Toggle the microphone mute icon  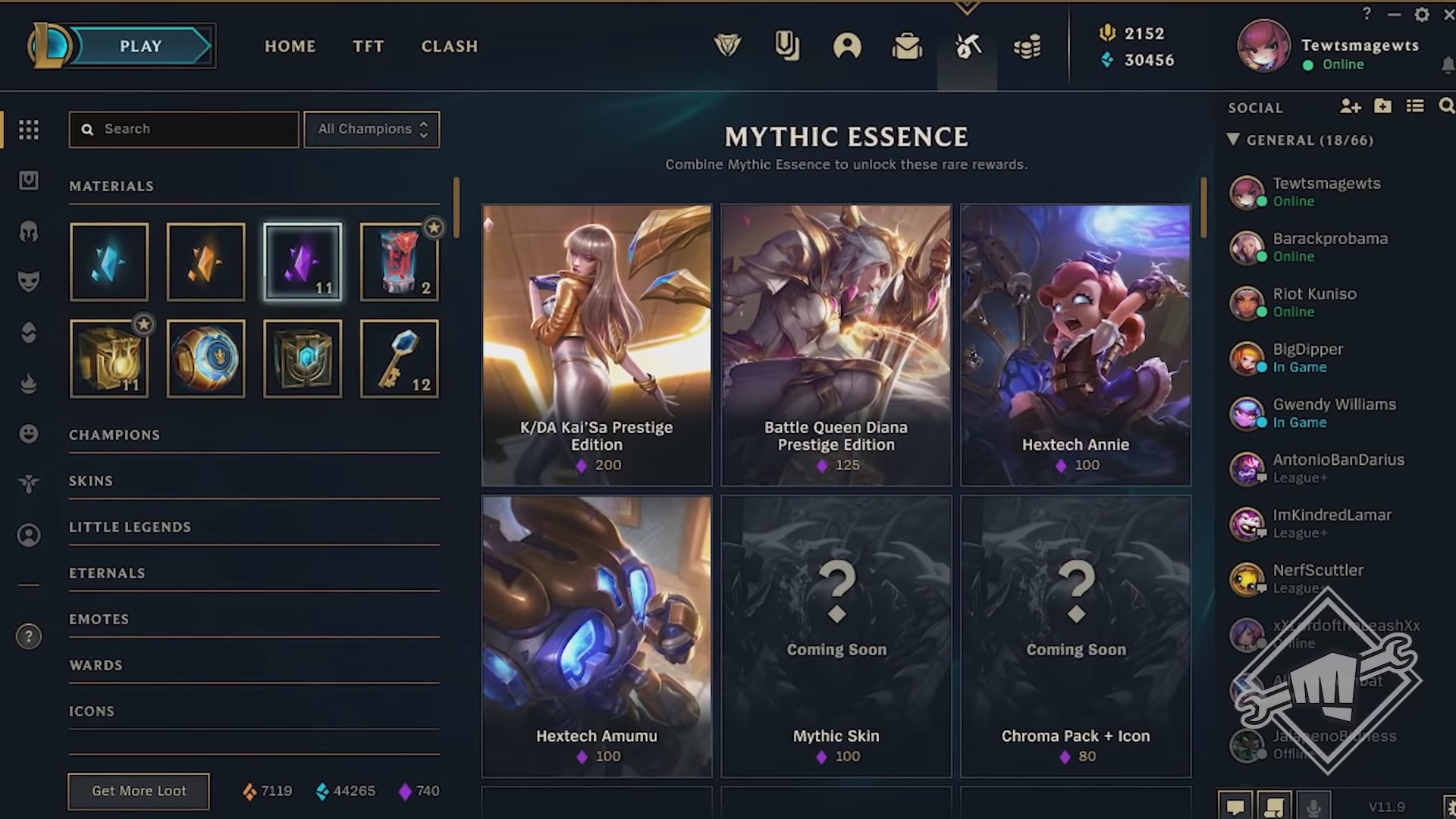pos(1314,805)
